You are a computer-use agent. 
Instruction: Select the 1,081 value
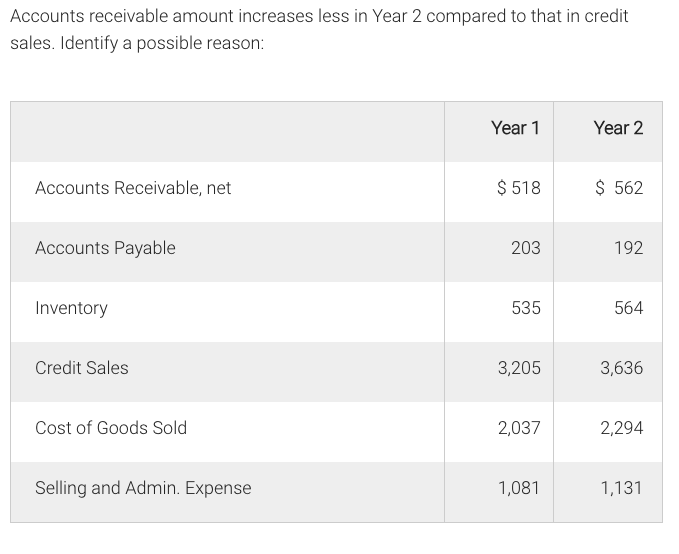[519, 488]
